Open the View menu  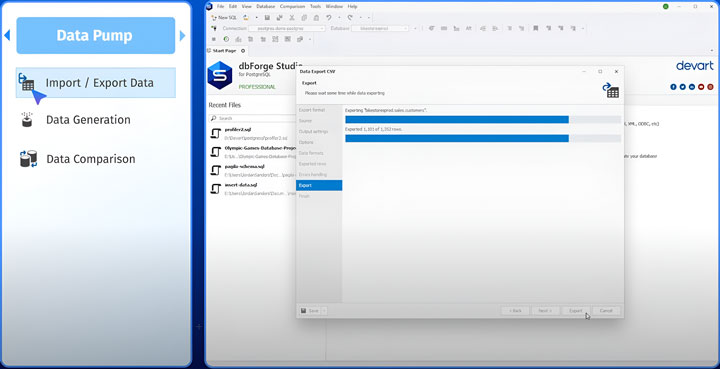pos(247,6)
